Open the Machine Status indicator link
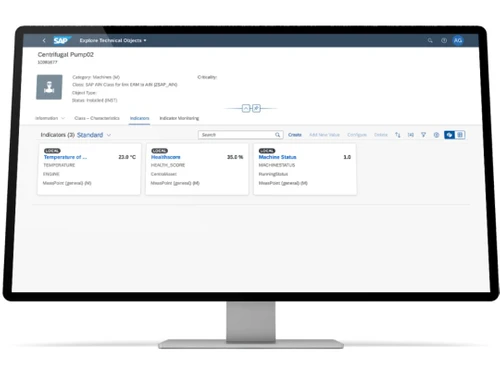The height and width of the screenshot is (375, 500). pos(277,157)
